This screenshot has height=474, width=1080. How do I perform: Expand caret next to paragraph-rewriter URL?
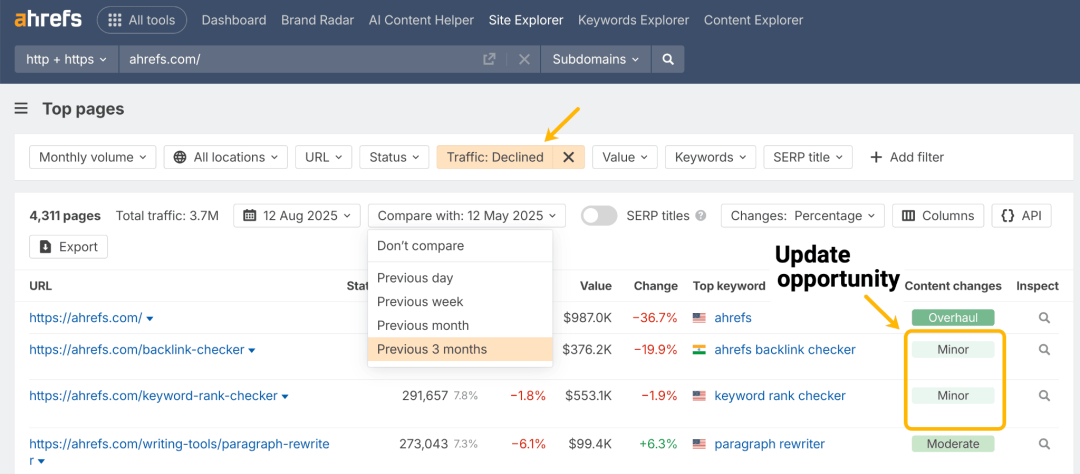(x=41, y=461)
